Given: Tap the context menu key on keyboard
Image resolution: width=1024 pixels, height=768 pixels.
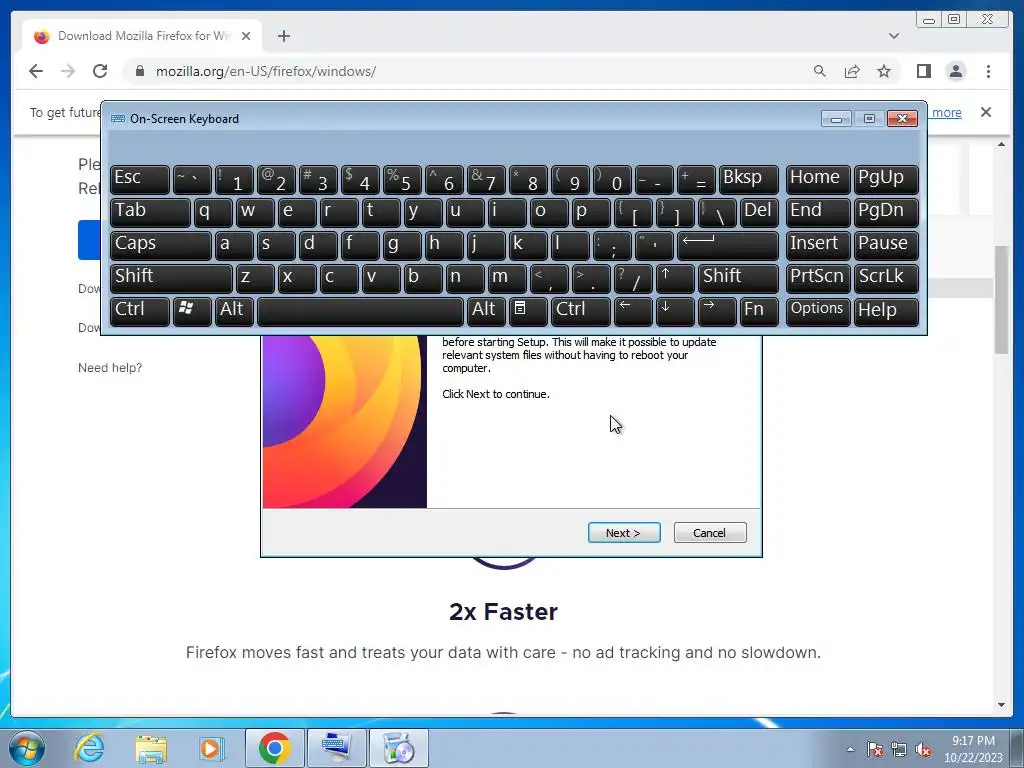Looking at the screenshot, I should pyautogui.click(x=528, y=310).
